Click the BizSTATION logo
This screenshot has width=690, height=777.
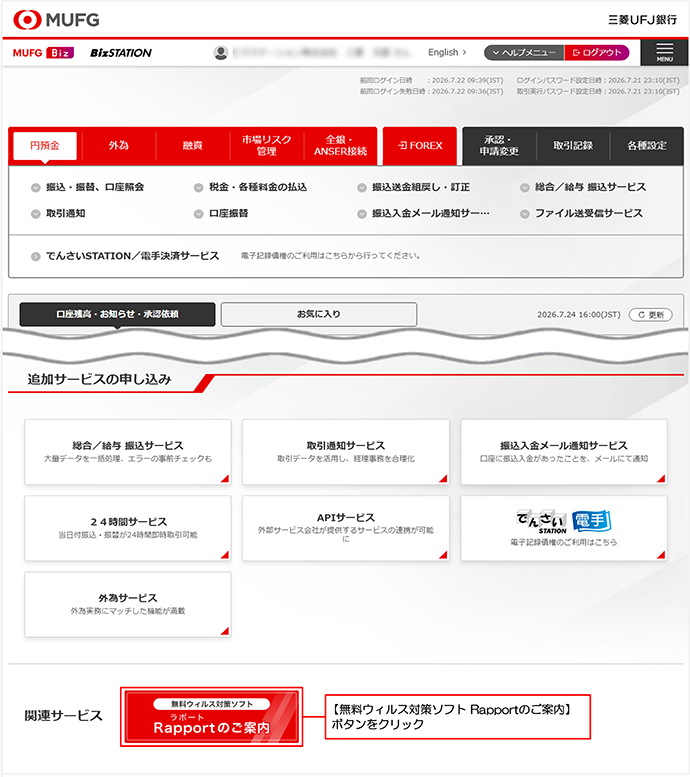[120, 53]
